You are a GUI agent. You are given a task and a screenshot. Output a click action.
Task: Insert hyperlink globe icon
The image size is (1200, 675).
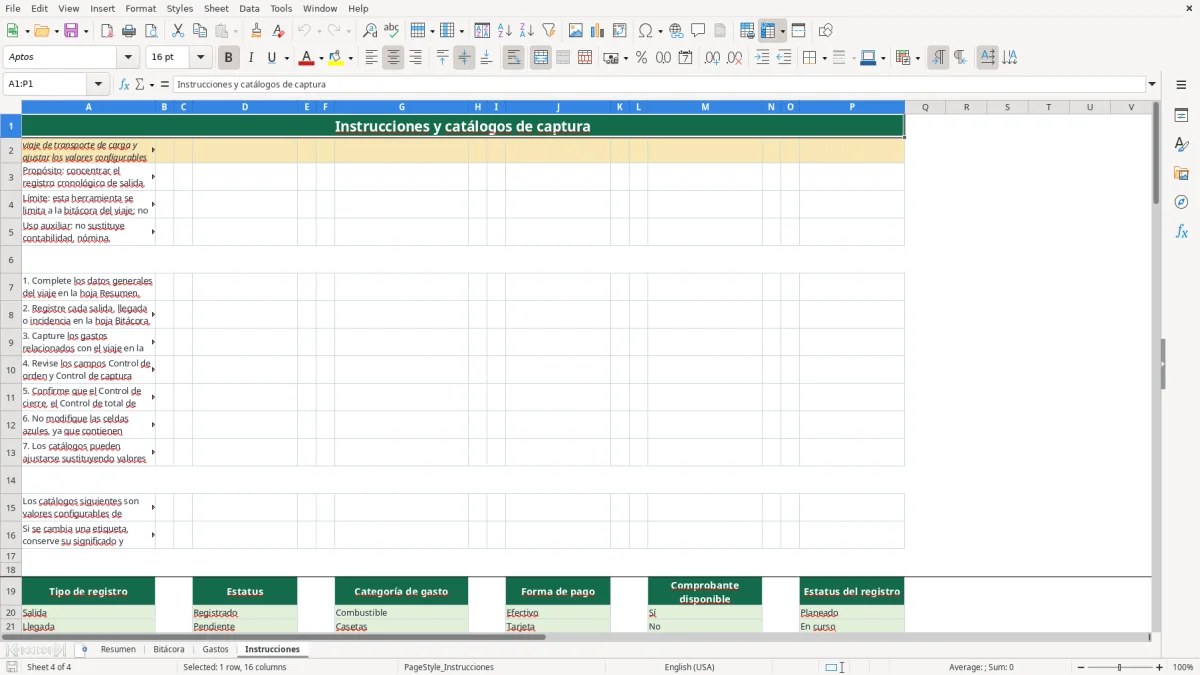pyautogui.click(x=676, y=31)
